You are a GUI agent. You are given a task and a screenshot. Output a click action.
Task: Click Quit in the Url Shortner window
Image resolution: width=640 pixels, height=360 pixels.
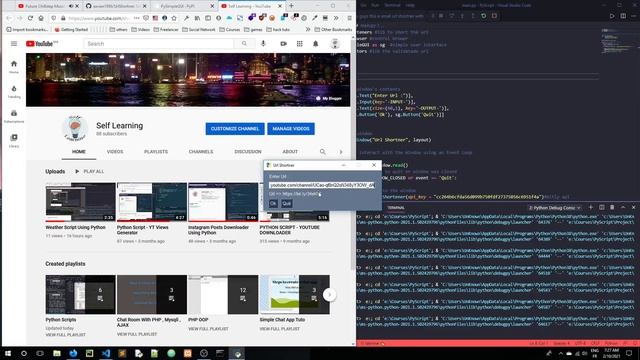pyautogui.click(x=287, y=203)
